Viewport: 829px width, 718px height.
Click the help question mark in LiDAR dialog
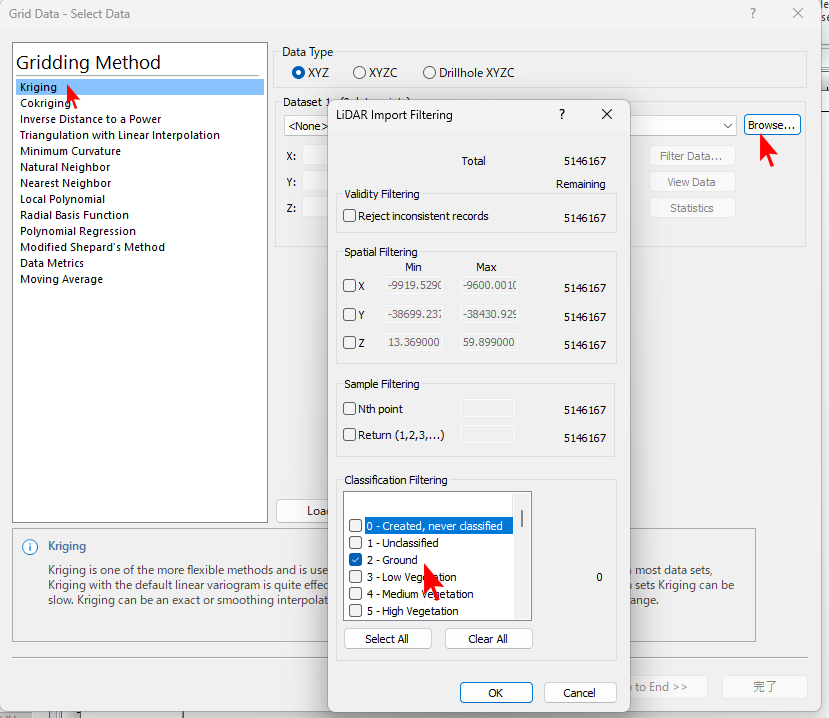[x=562, y=115]
